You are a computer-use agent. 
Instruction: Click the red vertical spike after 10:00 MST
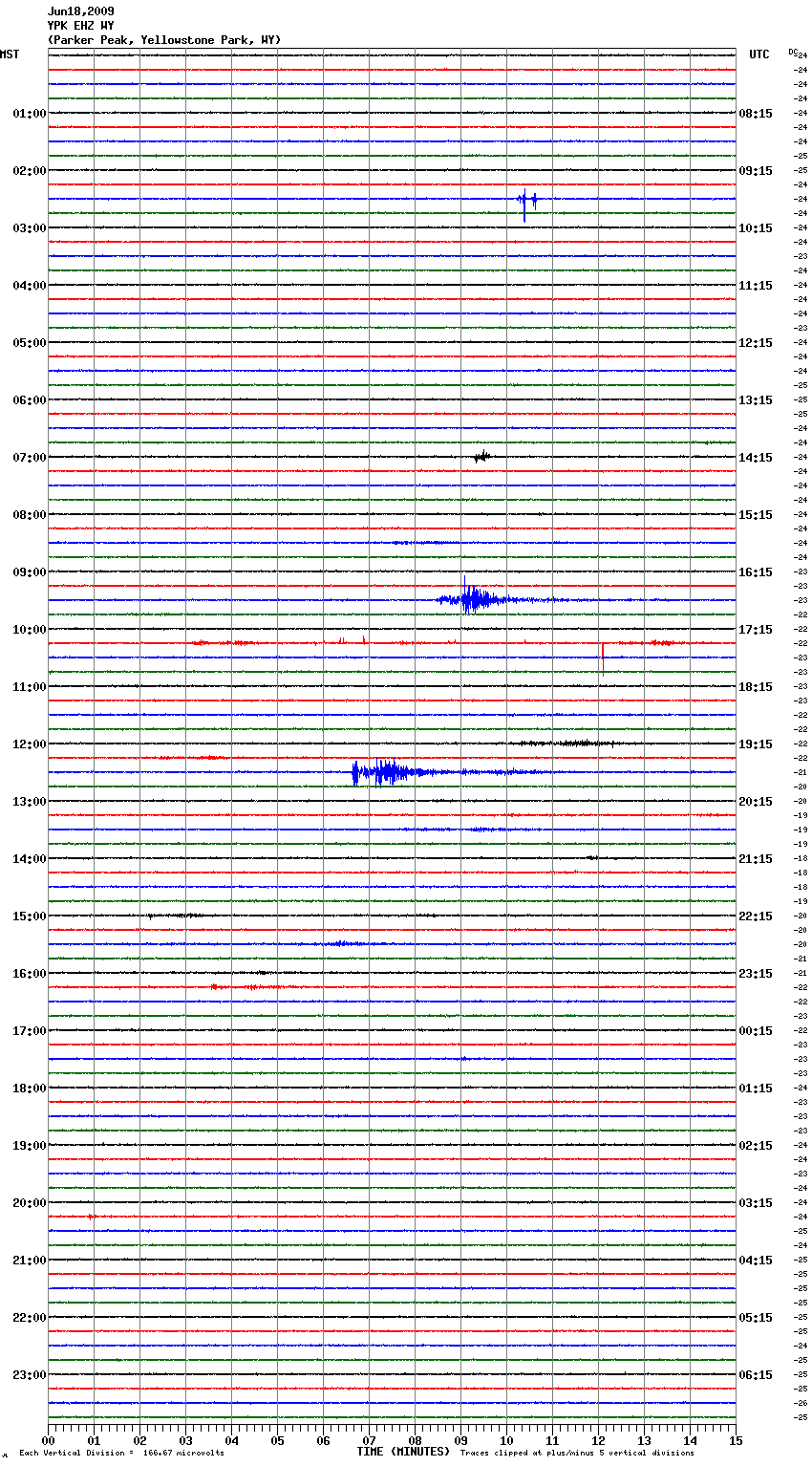point(603,658)
